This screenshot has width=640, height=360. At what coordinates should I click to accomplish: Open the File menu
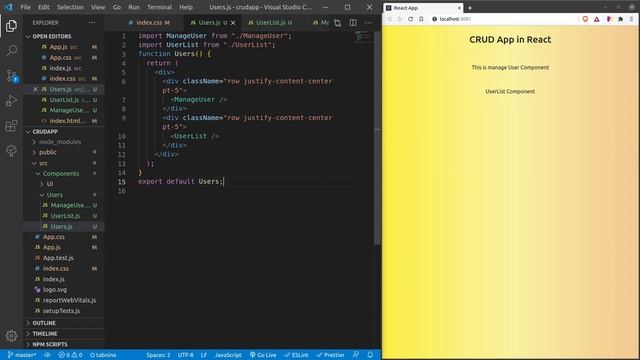[x=25, y=7]
